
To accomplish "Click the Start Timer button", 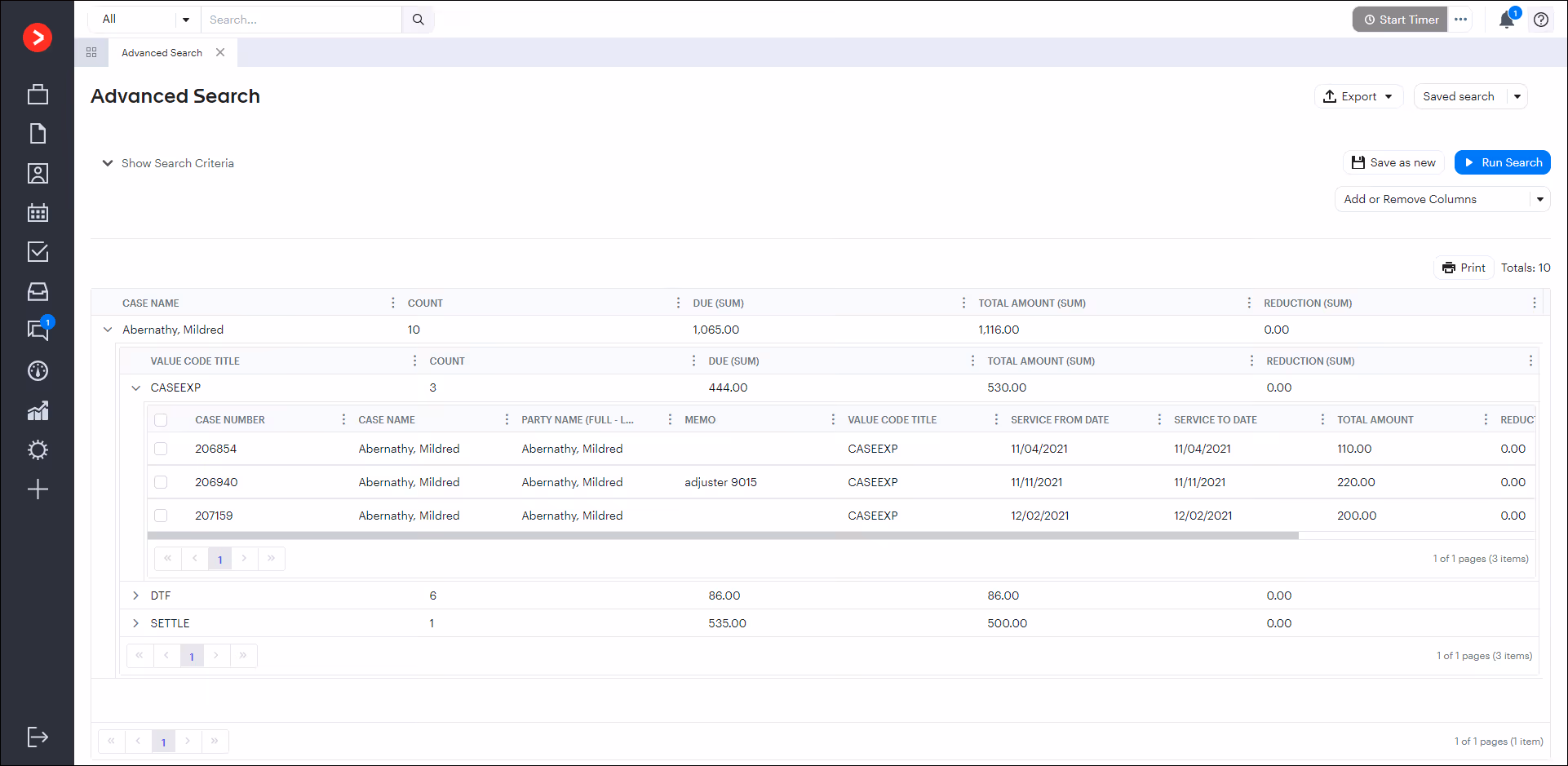I will [x=1400, y=20].
